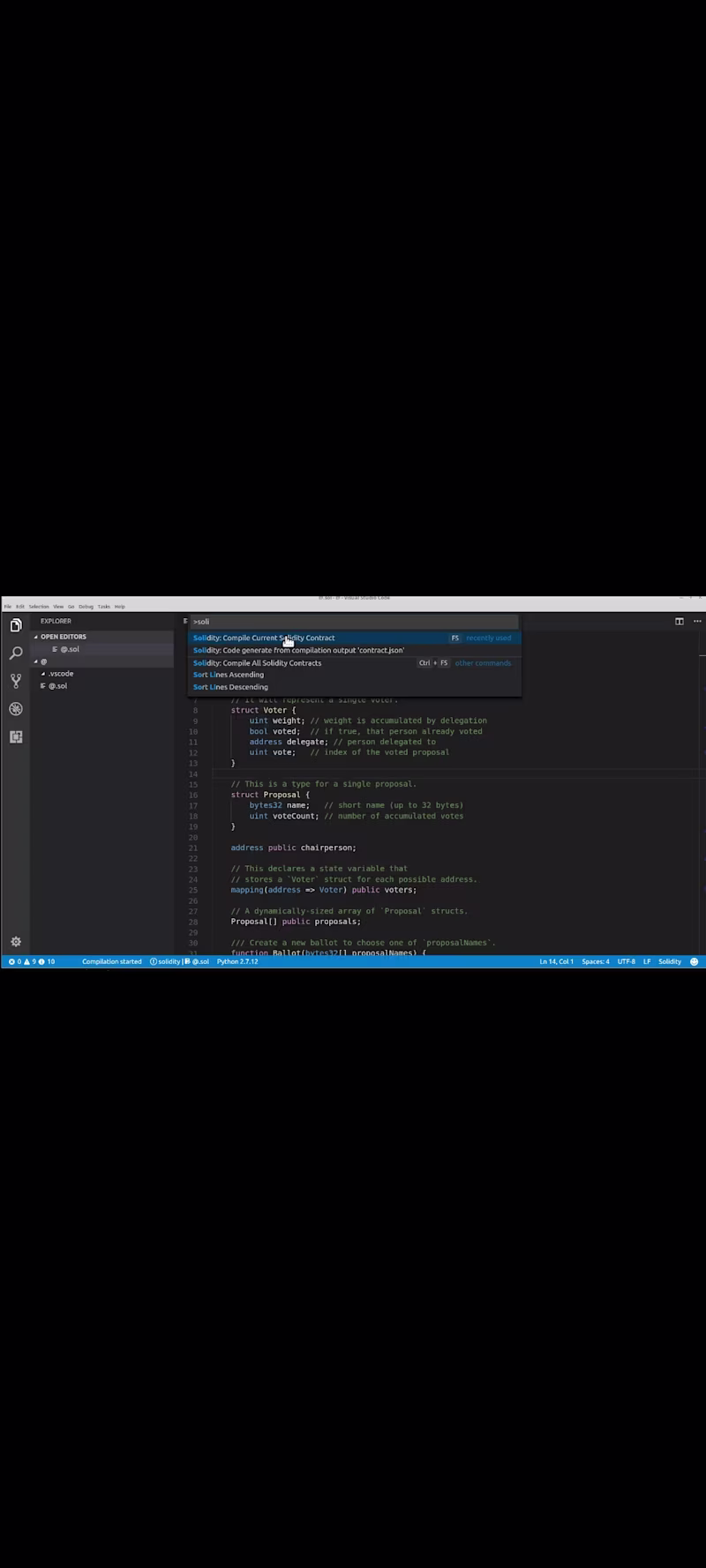Click 'struct Voter {' code line

pos(264,710)
